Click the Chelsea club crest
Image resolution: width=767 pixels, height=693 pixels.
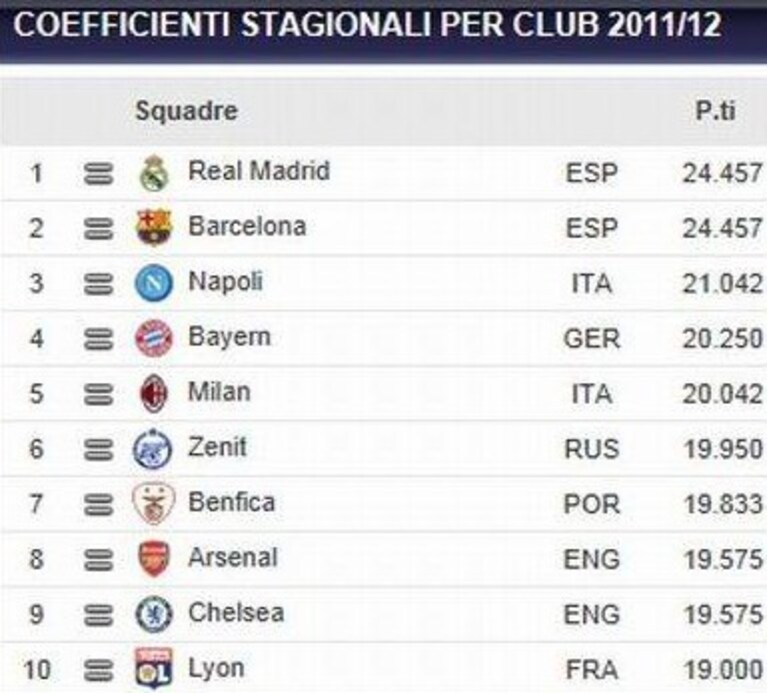click(x=154, y=614)
